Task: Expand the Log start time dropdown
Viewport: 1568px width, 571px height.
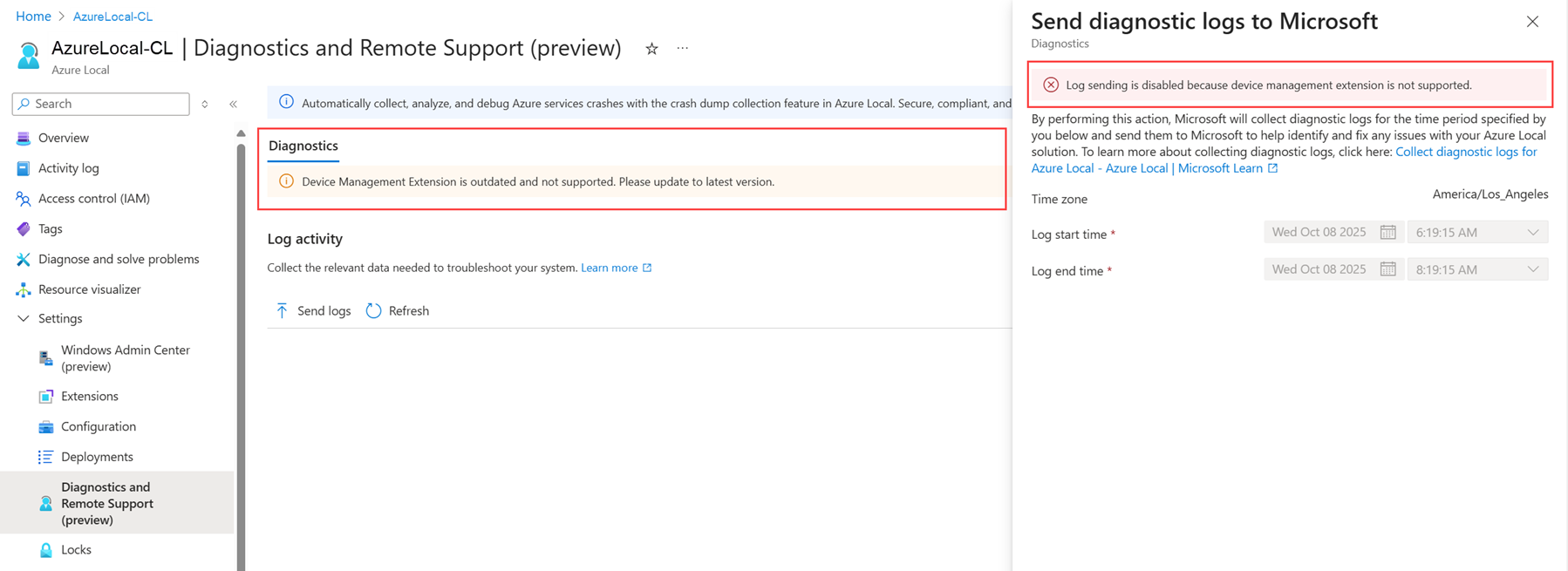Action: tap(1532, 233)
